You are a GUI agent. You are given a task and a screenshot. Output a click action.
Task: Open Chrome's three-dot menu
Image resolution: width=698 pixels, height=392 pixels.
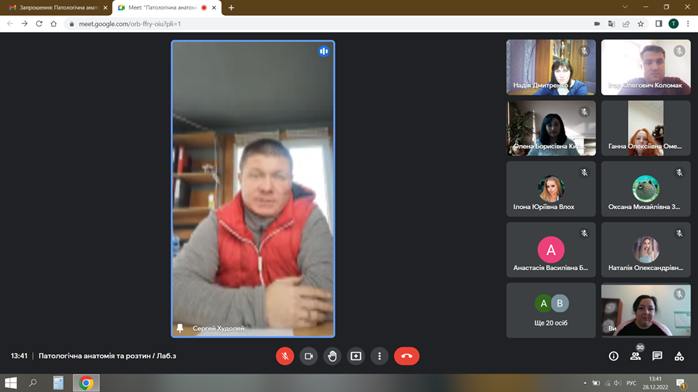point(688,24)
